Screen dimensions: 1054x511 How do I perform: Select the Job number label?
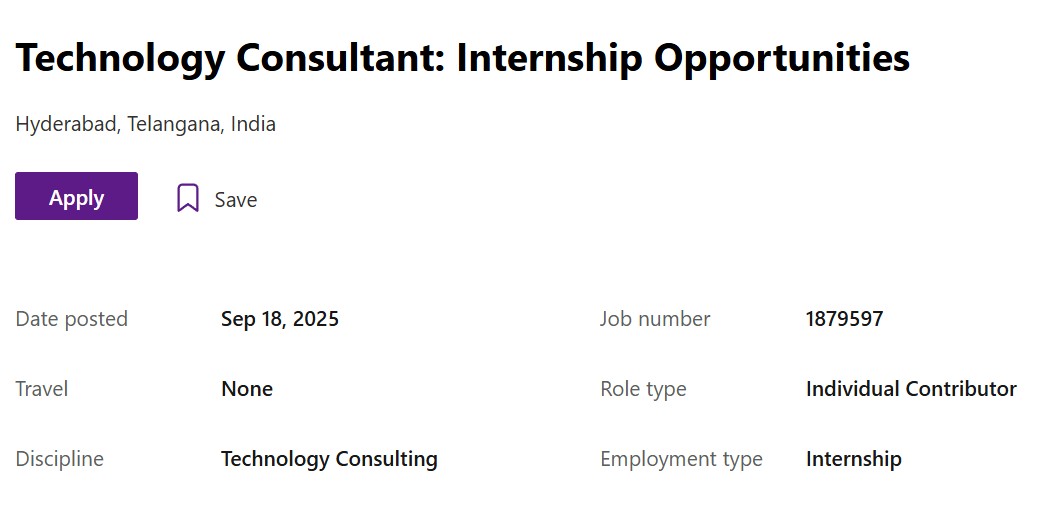(655, 319)
